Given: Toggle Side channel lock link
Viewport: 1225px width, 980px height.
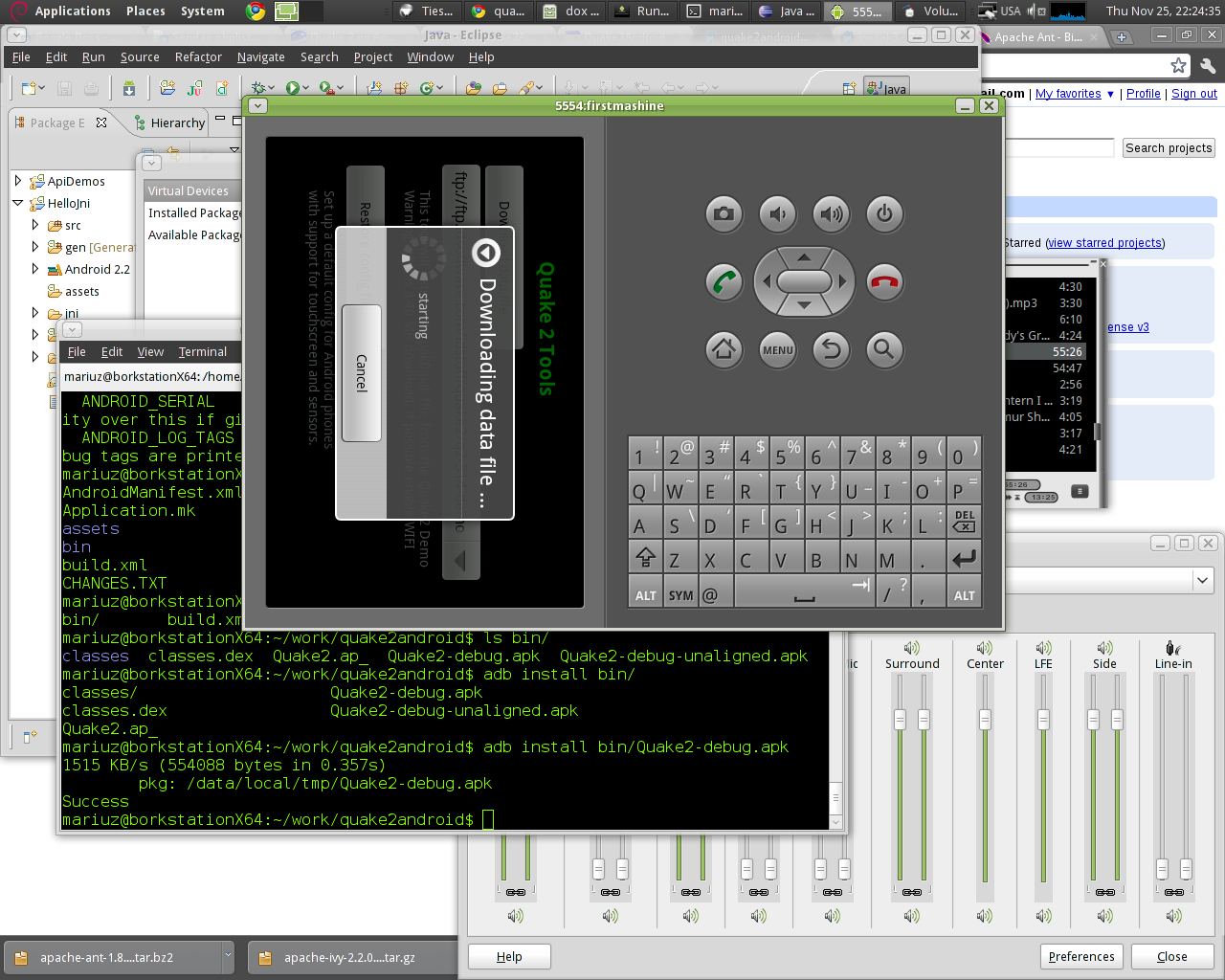Looking at the screenshot, I should 1104,892.
